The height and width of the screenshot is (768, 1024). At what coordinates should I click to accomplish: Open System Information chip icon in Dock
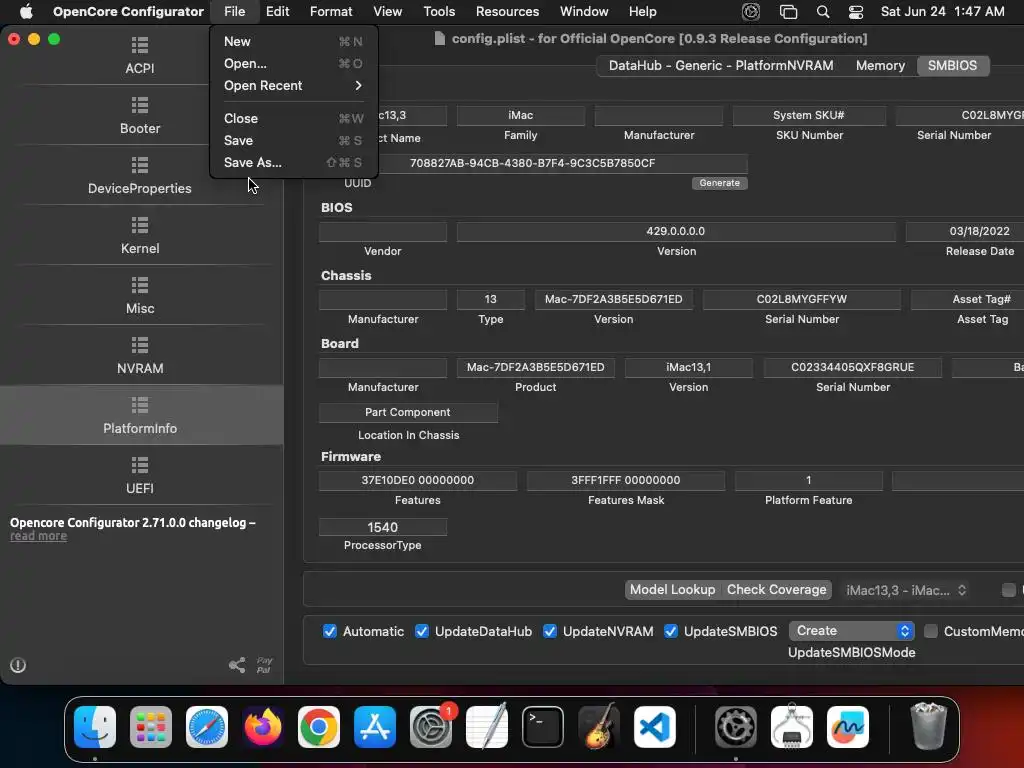click(792, 727)
